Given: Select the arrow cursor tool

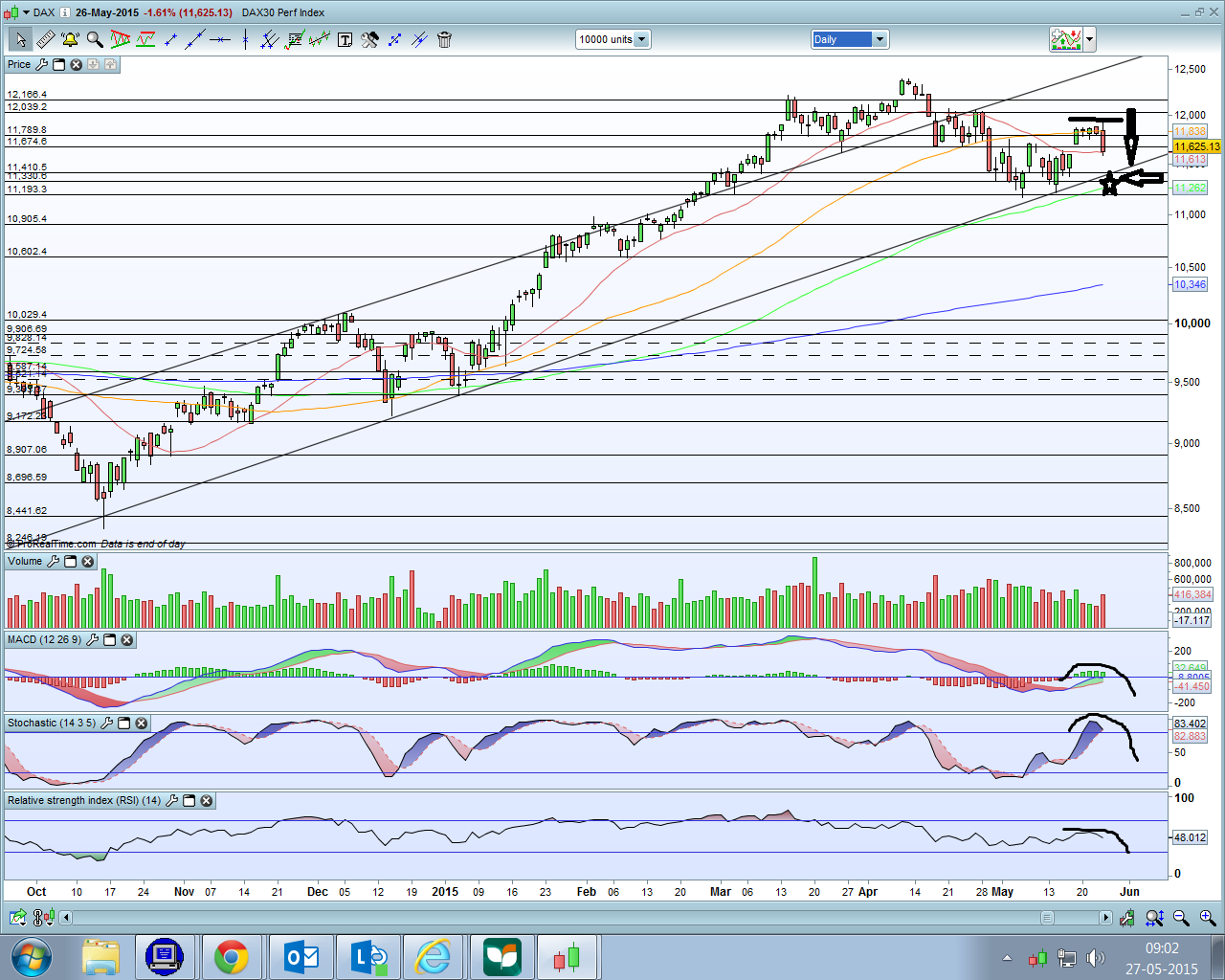Looking at the screenshot, I should click(x=20, y=39).
